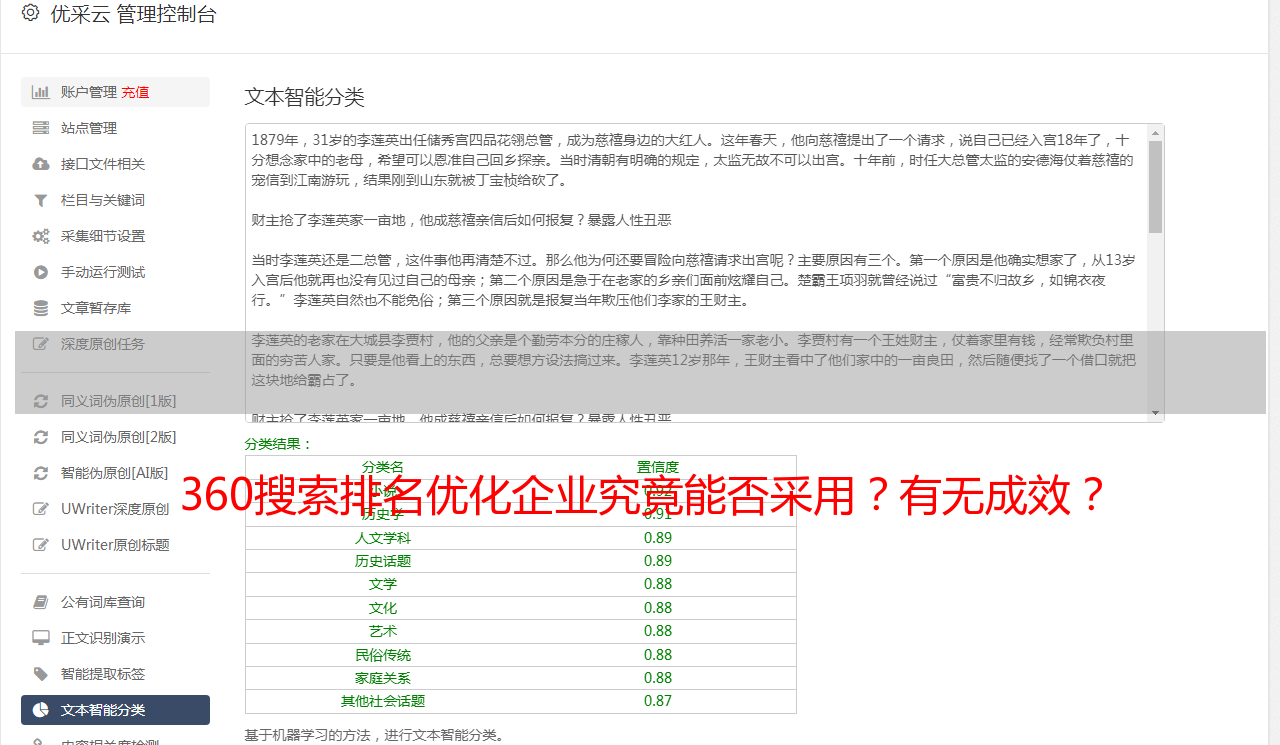Click the database icon for 文章暂存库
Screen dimensions: 1280x745
(x=41, y=308)
